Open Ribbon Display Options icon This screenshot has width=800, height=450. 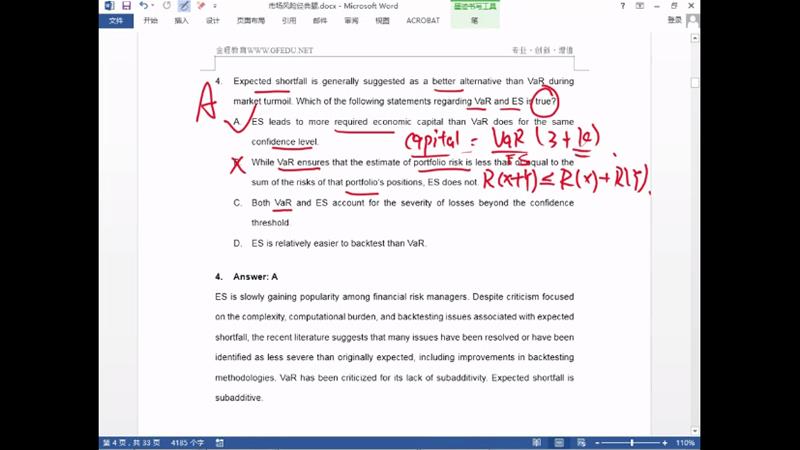pos(640,6)
